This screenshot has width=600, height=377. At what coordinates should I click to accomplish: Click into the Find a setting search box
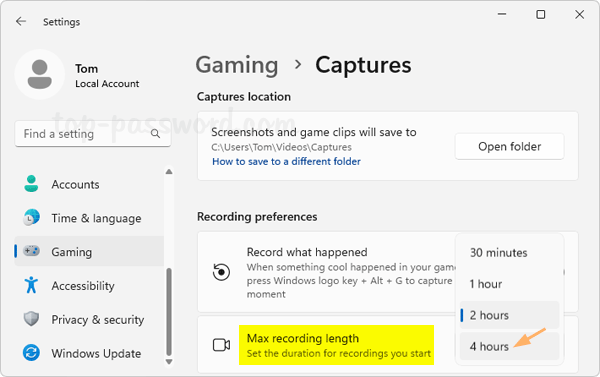click(x=93, y=134)
